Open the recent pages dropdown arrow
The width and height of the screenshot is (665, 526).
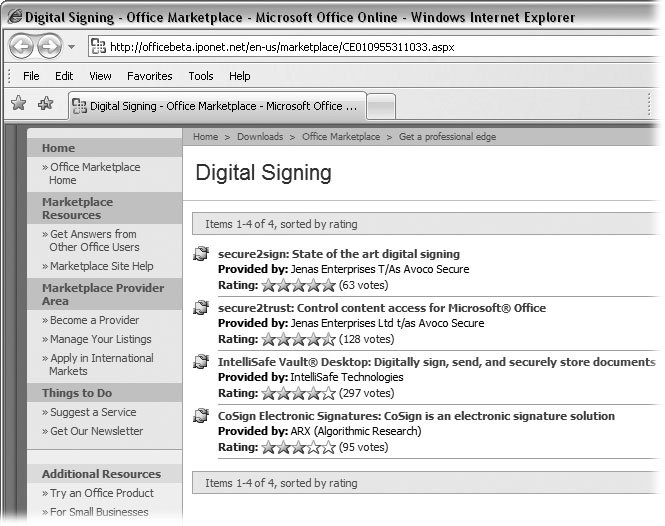(72, 47)
